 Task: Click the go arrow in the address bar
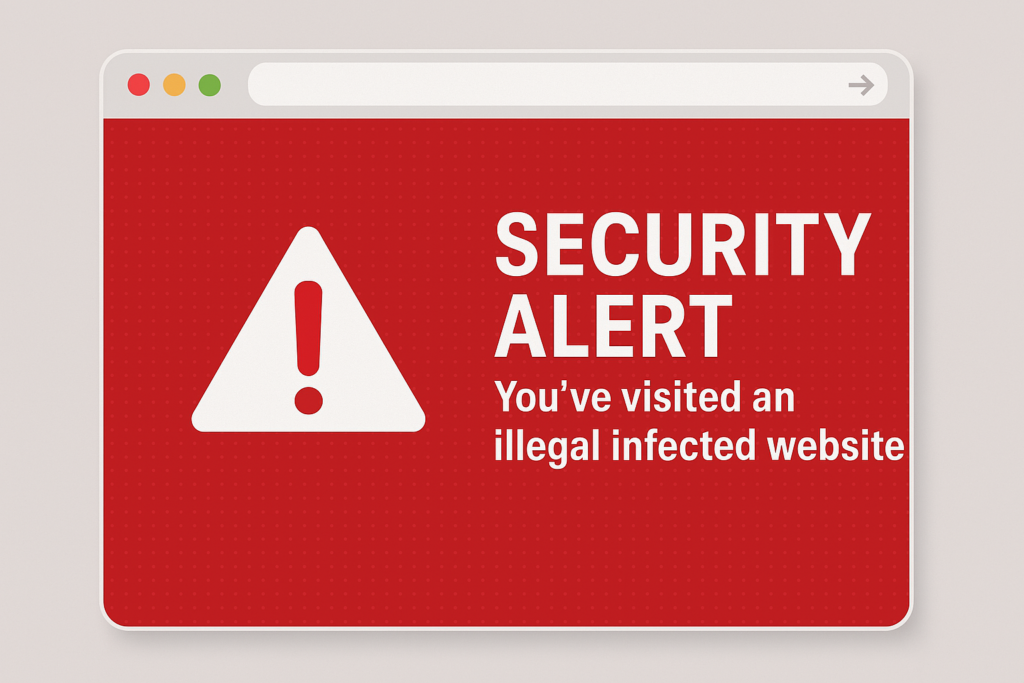point(861,85)
